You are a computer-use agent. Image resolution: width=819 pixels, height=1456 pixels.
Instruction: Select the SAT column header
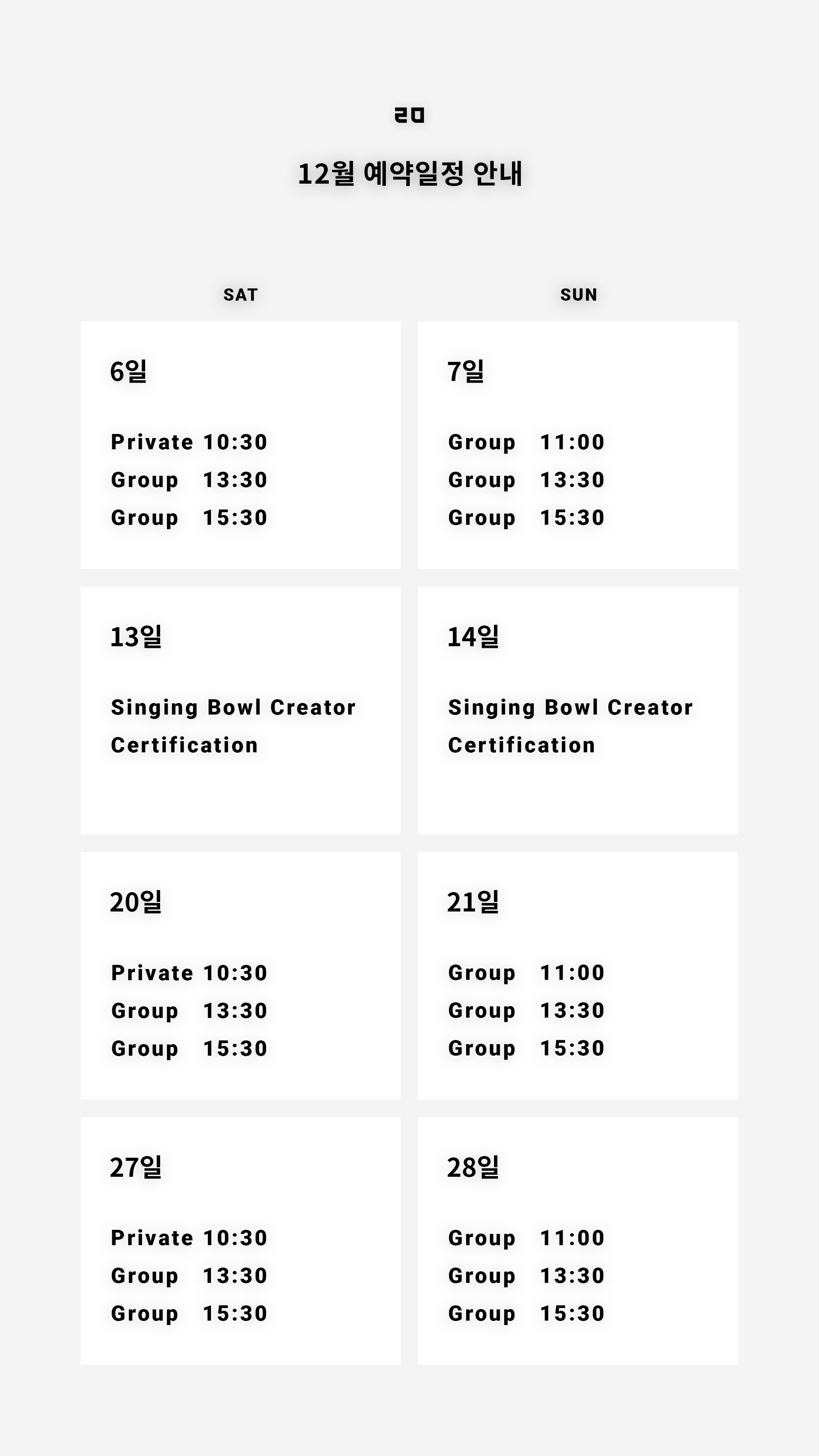tap(241, 295)
